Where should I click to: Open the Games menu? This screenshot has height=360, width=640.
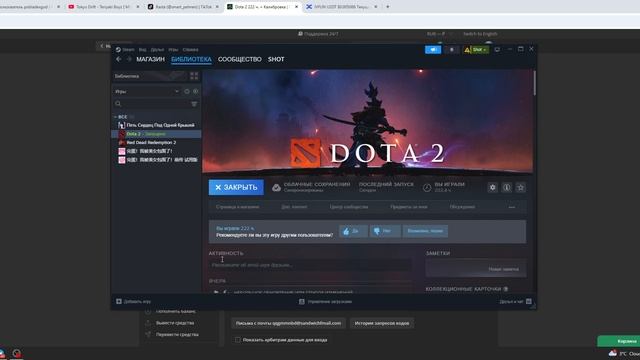pyautogui.click(x=173, y=49)
